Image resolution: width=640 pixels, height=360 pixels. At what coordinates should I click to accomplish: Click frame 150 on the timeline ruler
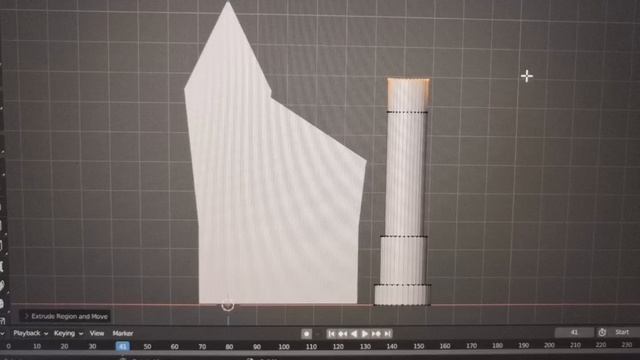[x=419, y=346]
